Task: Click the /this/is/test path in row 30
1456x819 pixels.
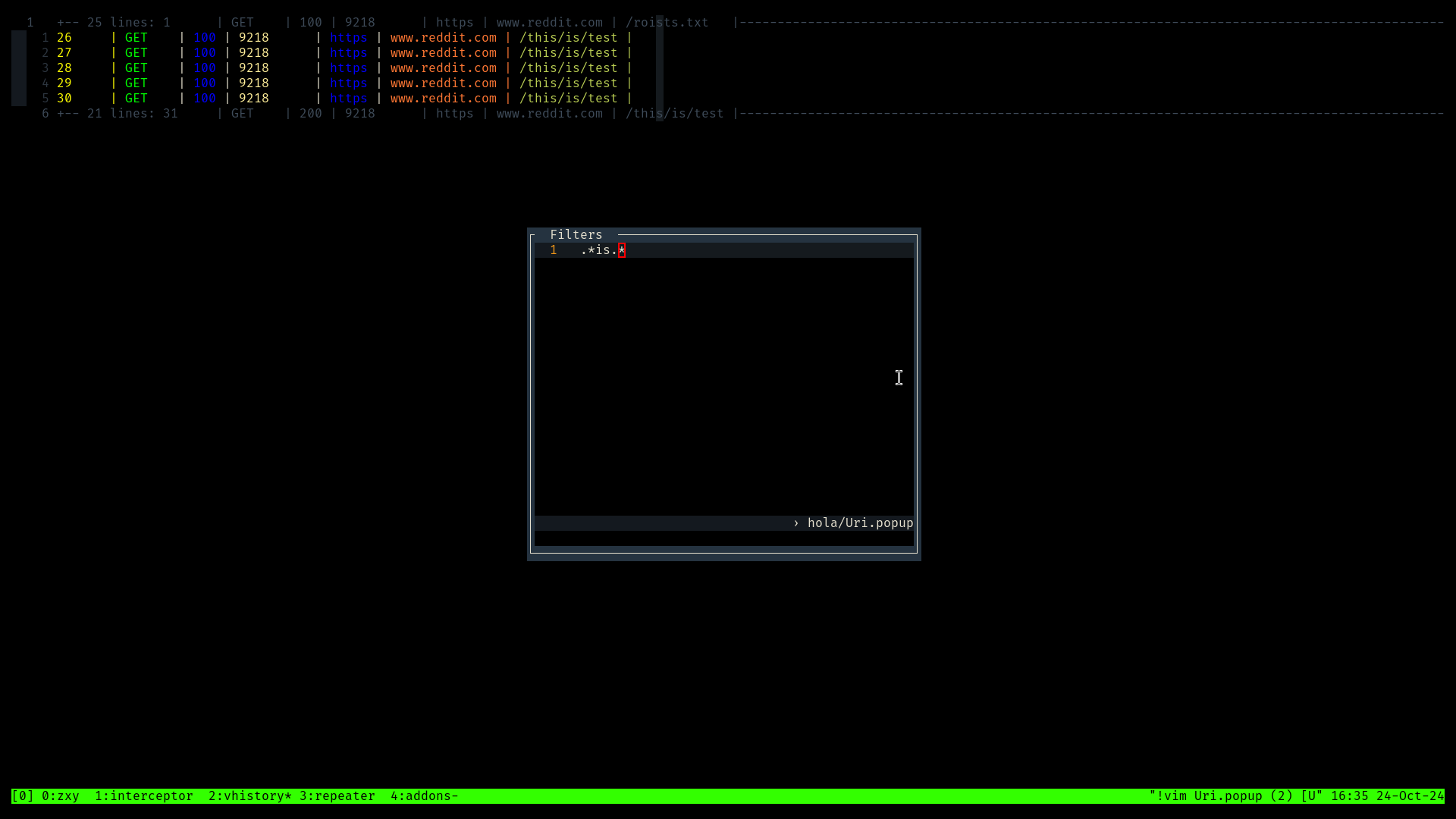Action: click(x=568, y=99)
